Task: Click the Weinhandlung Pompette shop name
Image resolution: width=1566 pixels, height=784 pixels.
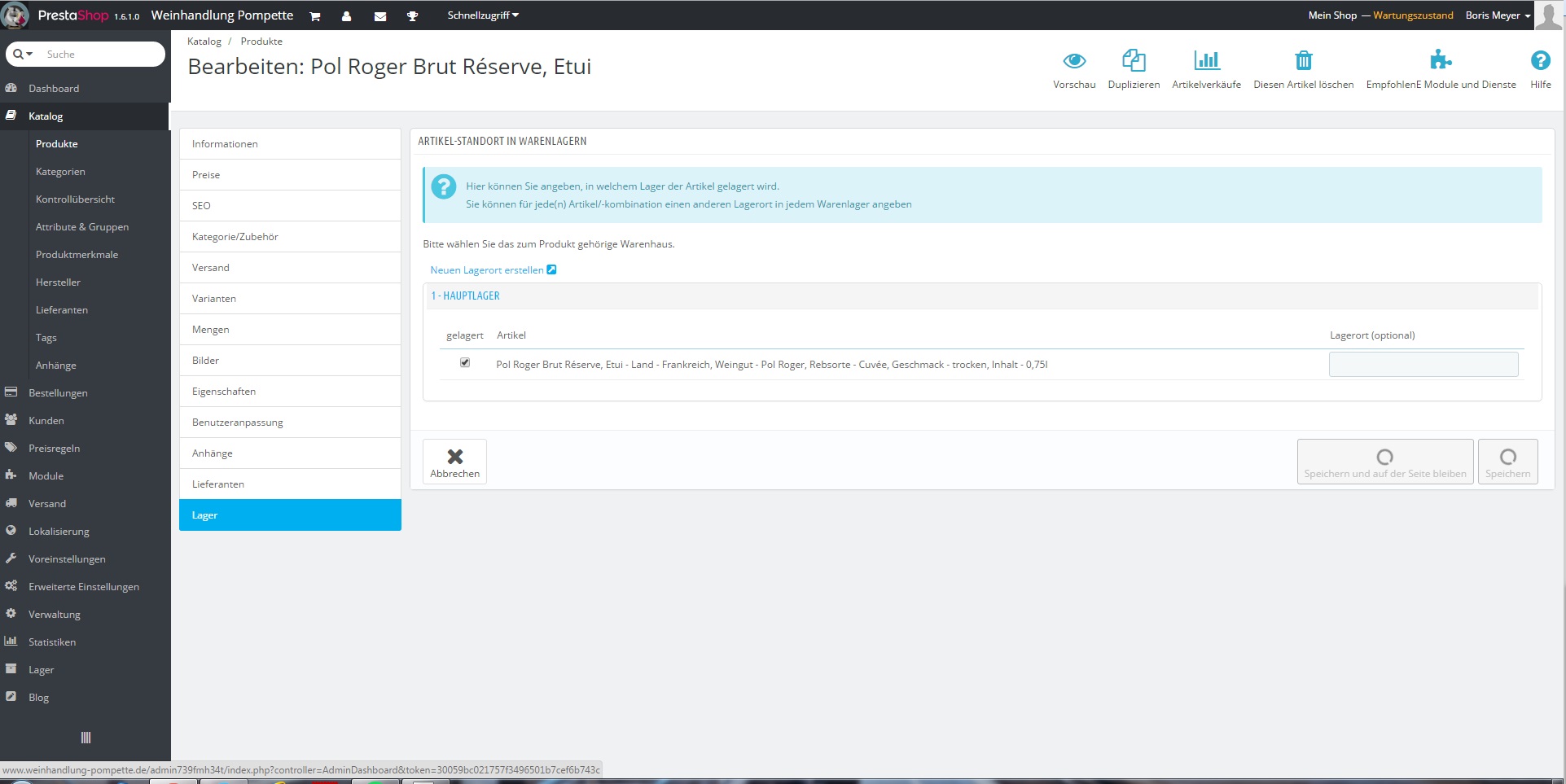Action: point(222,15)
